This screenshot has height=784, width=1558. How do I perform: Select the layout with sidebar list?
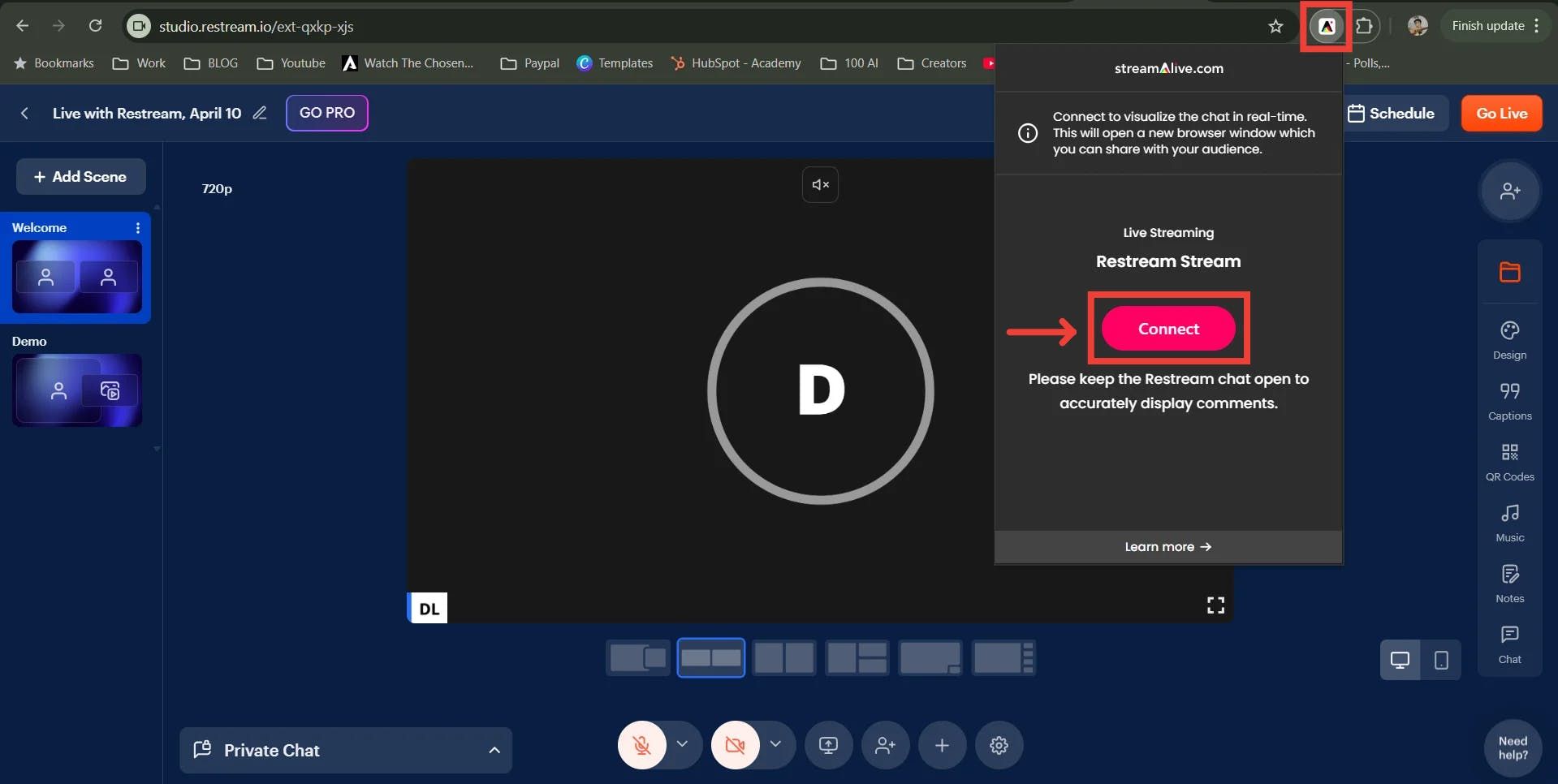click(x=1003, y=657)
